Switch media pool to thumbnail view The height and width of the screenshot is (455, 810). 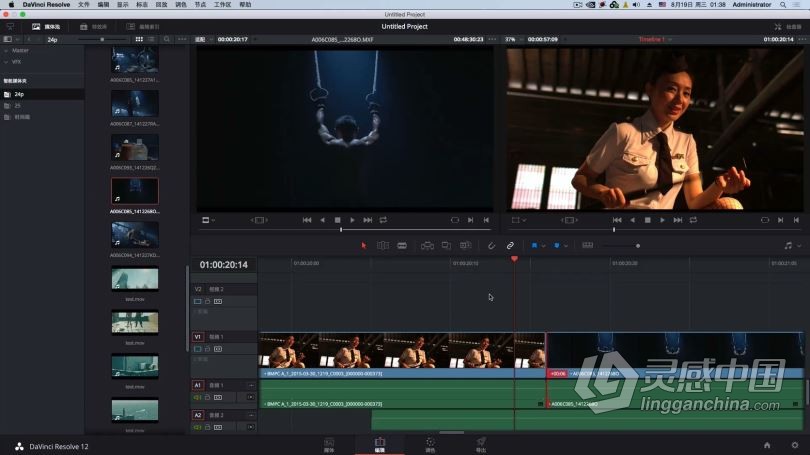(x=139, y=39)
